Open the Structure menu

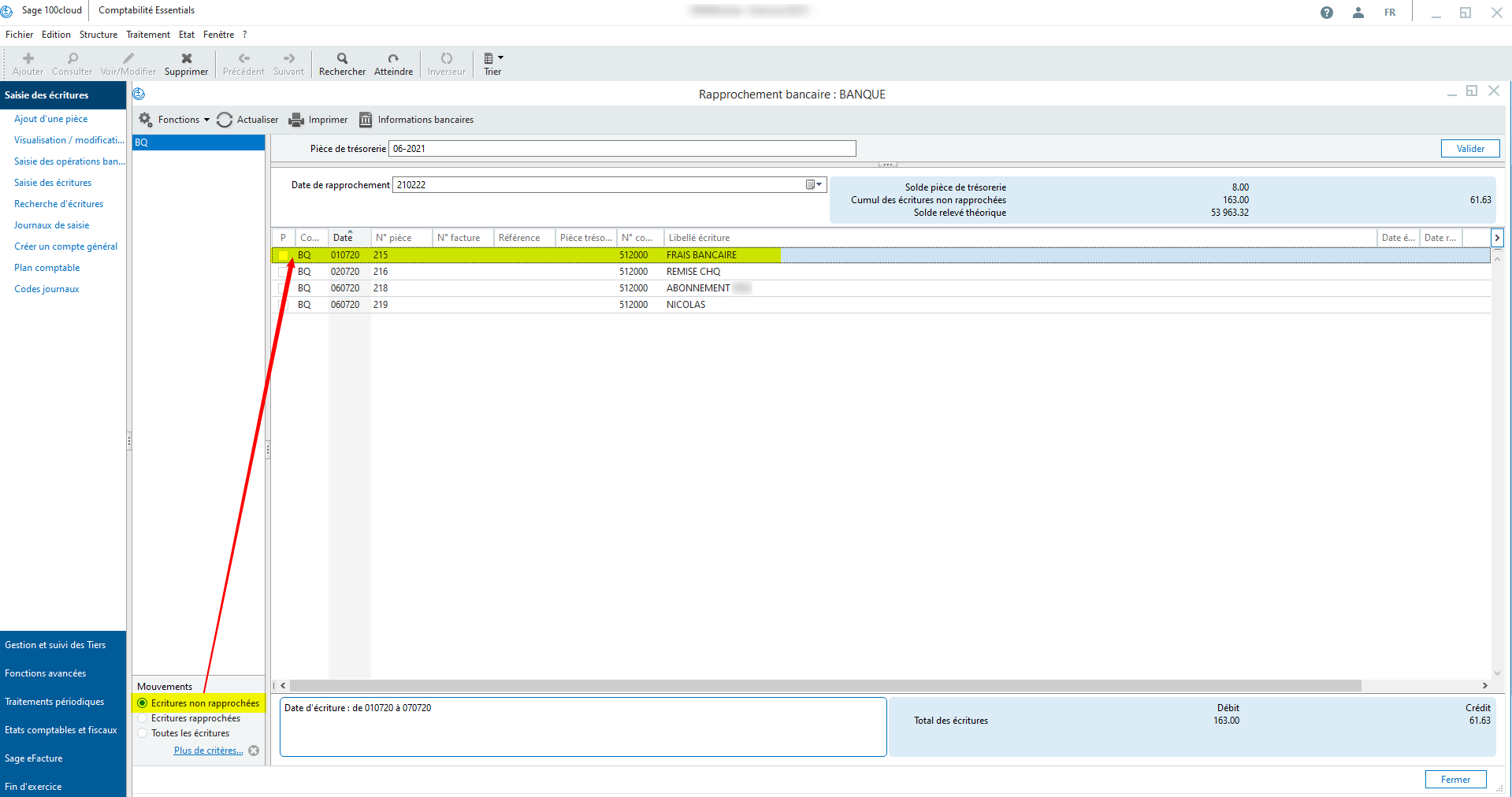[98, 35]
